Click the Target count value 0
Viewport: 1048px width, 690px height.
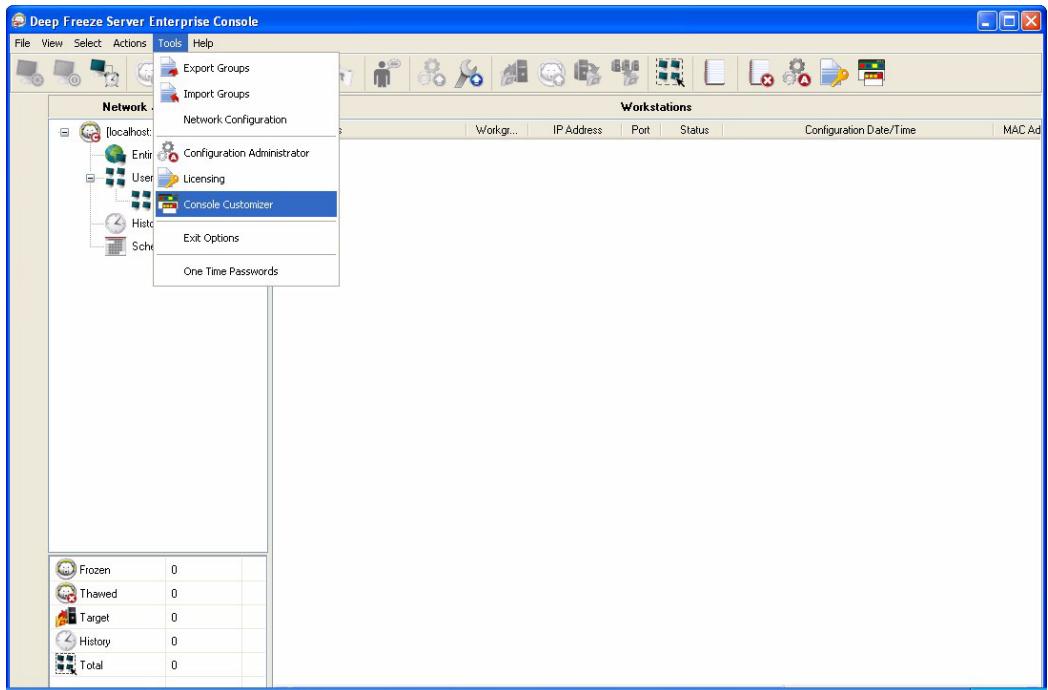[x=174, y=617]
